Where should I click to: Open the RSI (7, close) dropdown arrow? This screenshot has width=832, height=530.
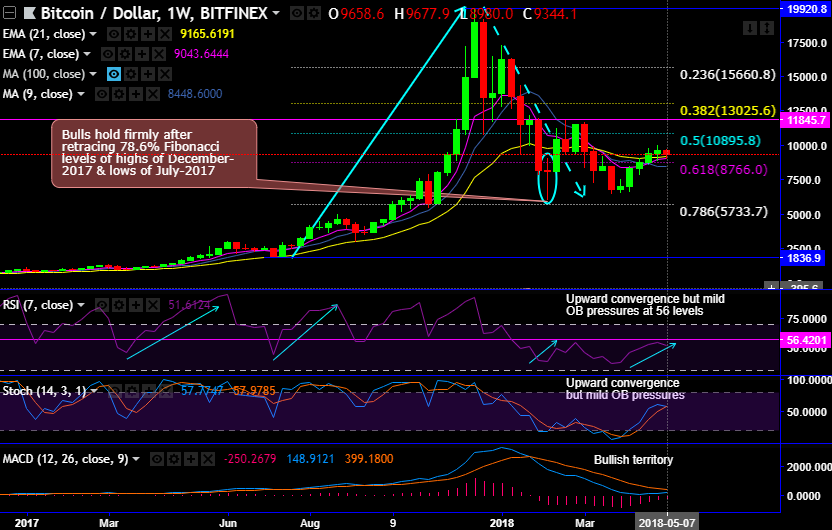81,305
